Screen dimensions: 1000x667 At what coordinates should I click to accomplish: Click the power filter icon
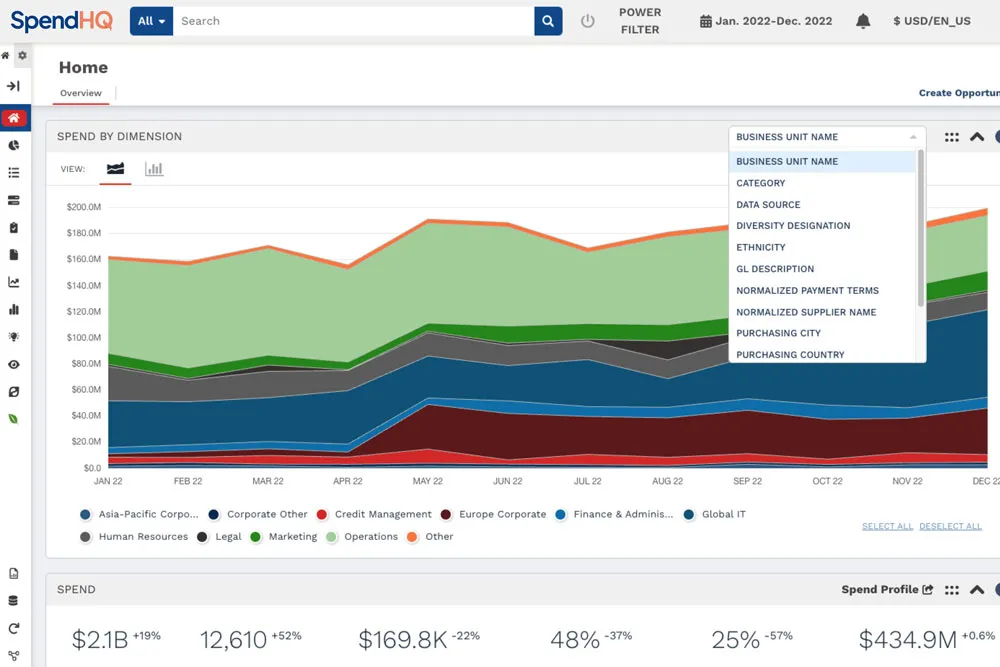[588, 21]
